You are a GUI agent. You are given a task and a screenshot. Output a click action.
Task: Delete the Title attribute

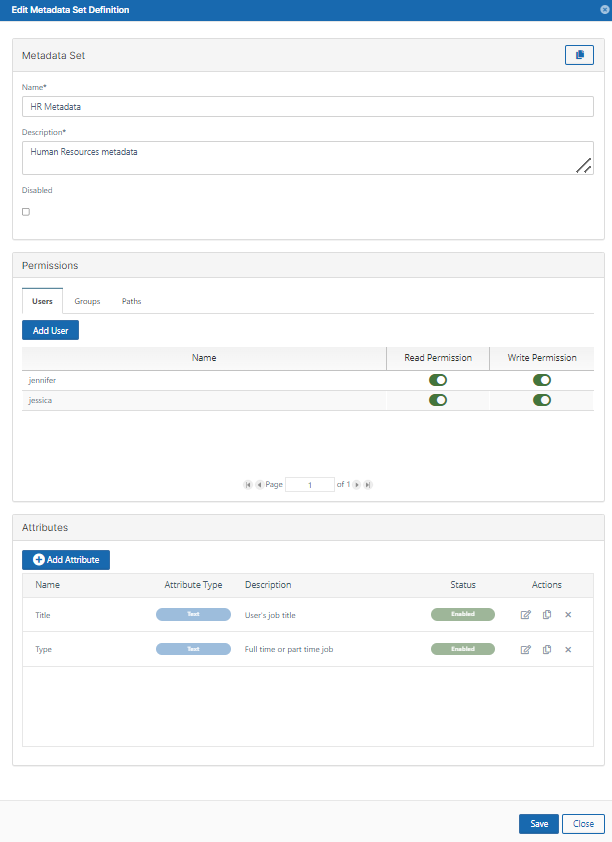tap(568, 615)
